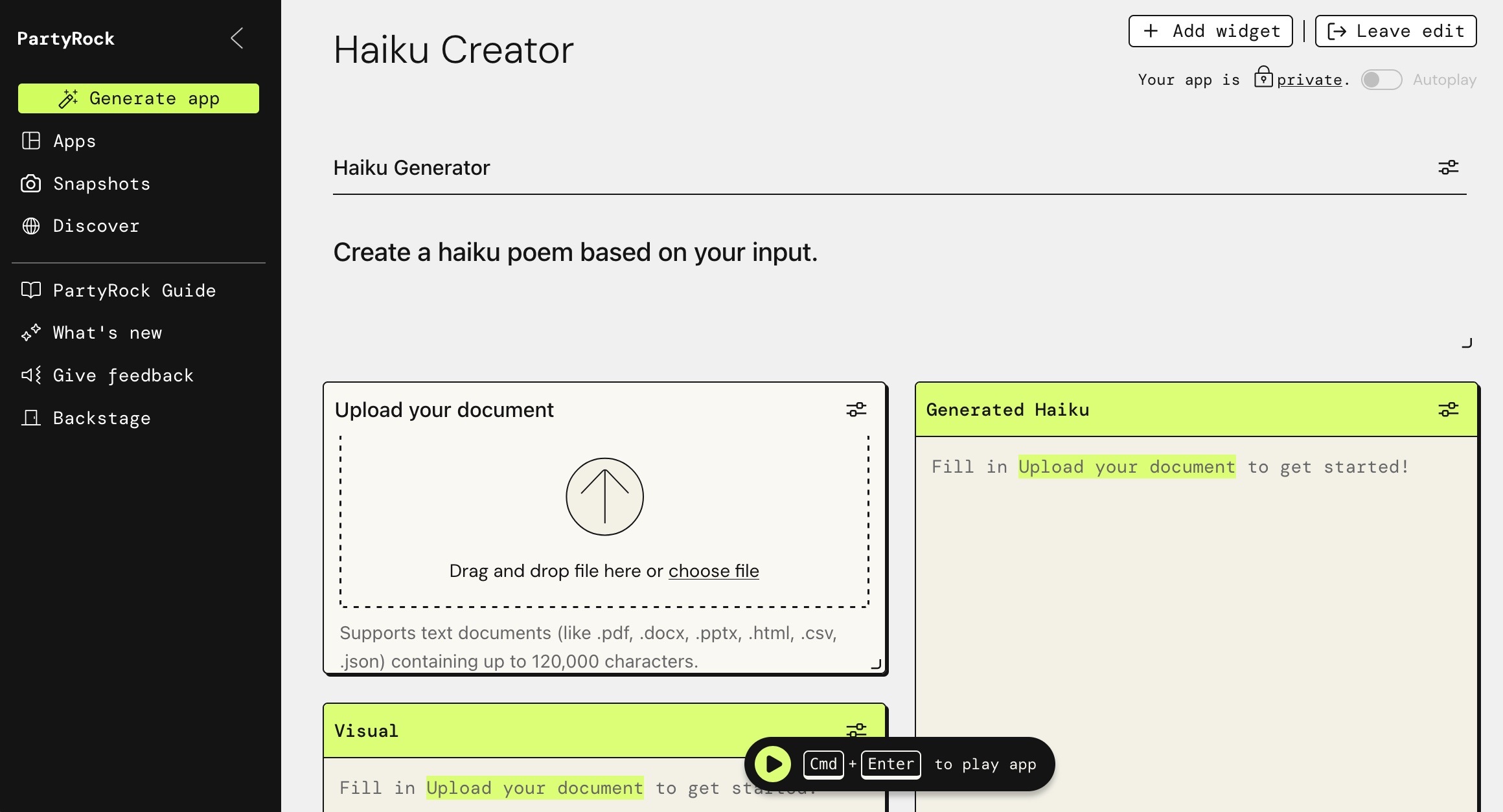This screenshot has width=1503, height=812.
Task: Click resize handle of Upload widget
Action: (876, 664)
